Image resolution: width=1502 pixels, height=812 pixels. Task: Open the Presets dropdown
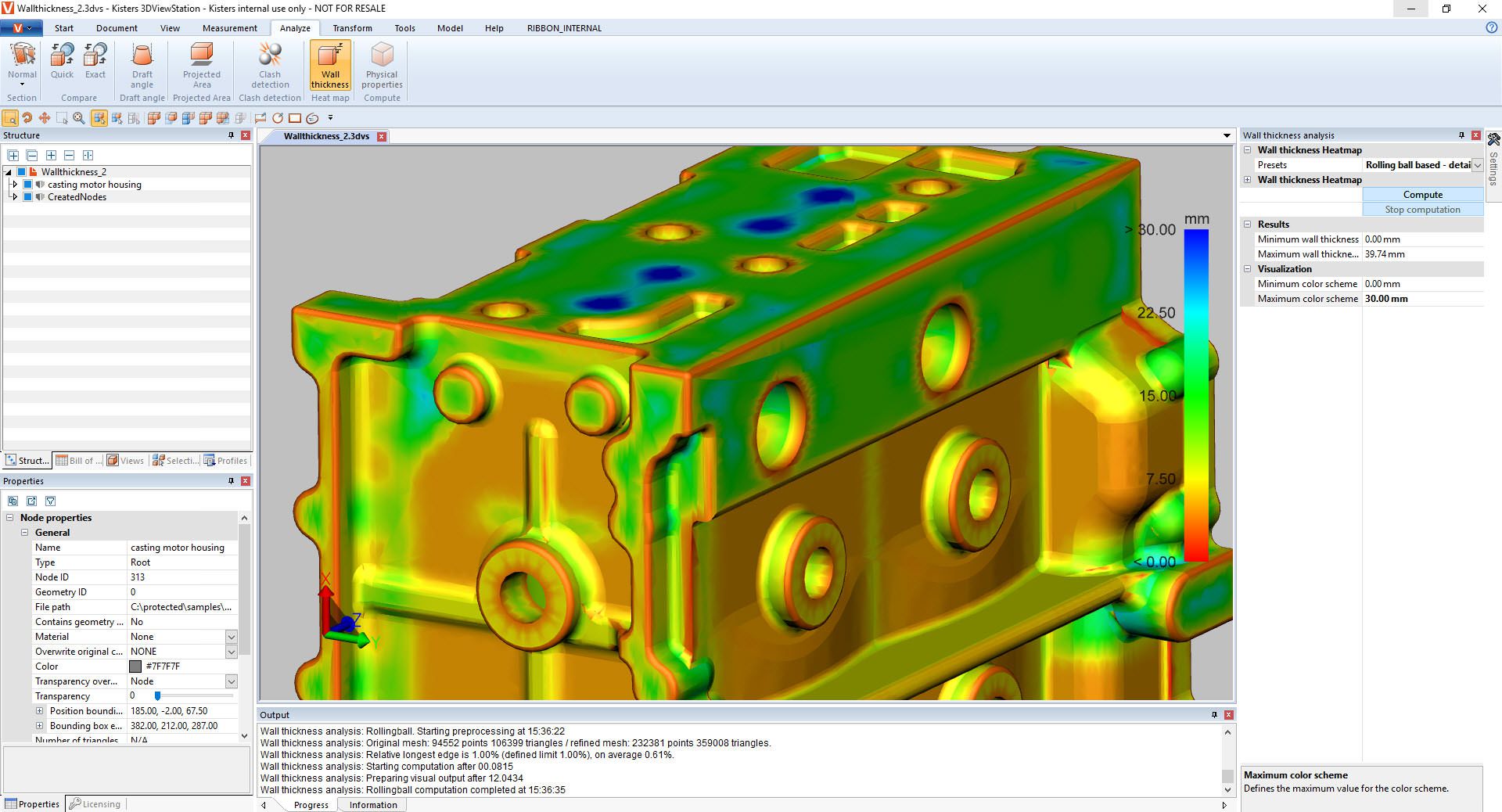(x=1477, y=165)
